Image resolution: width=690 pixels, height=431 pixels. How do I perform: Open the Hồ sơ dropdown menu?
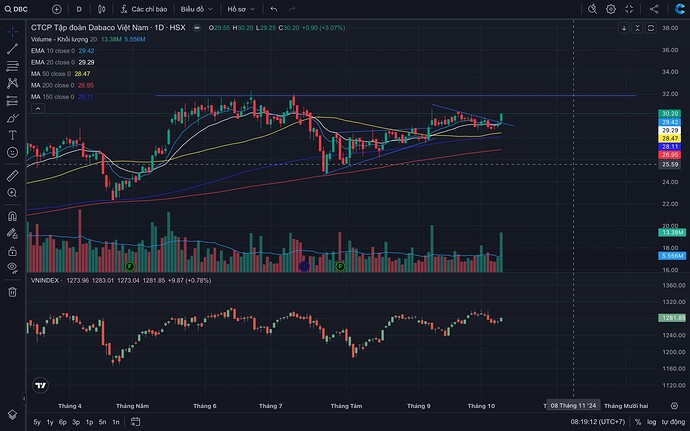[x=241, y=8]
